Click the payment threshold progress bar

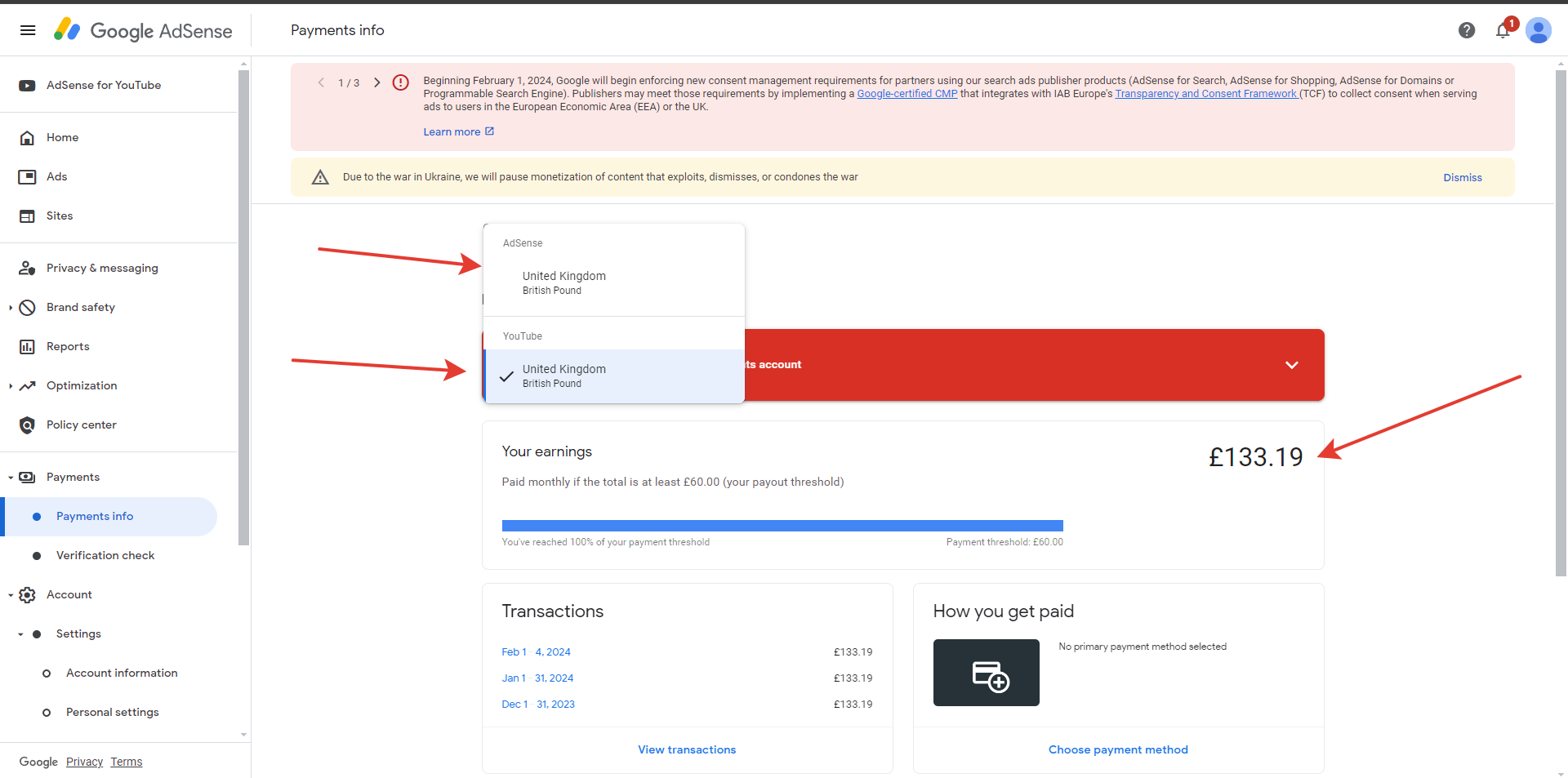point(782,526)
